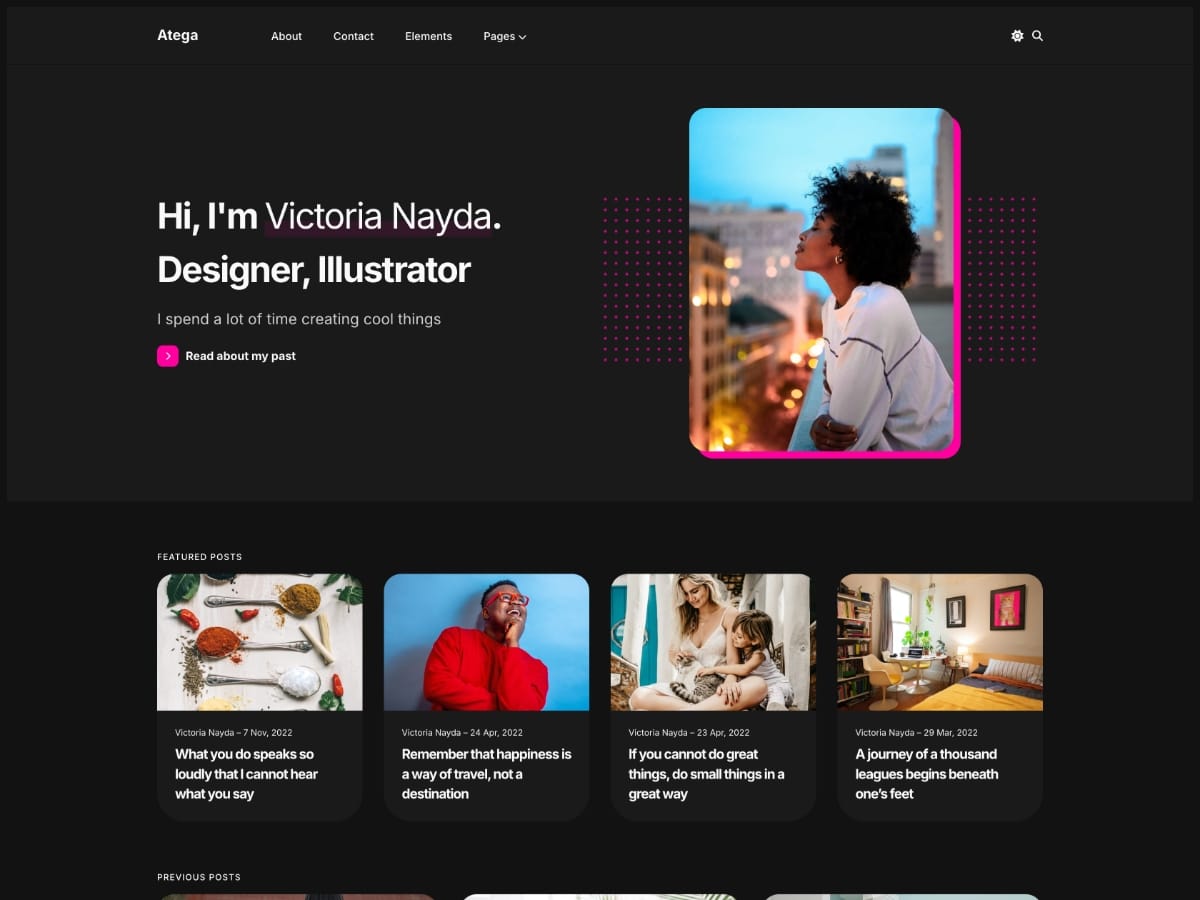Open the Contact menu item

[x=353, y=36]
